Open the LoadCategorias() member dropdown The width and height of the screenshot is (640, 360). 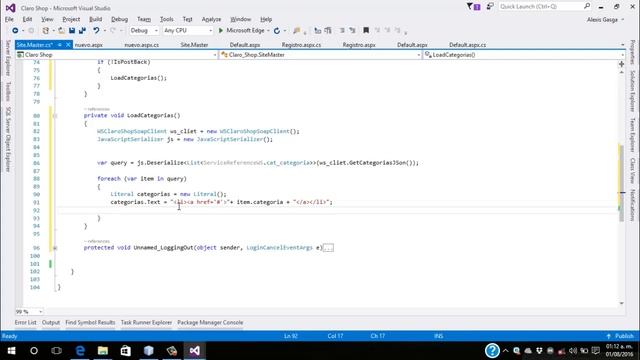[x=524, y=55]
